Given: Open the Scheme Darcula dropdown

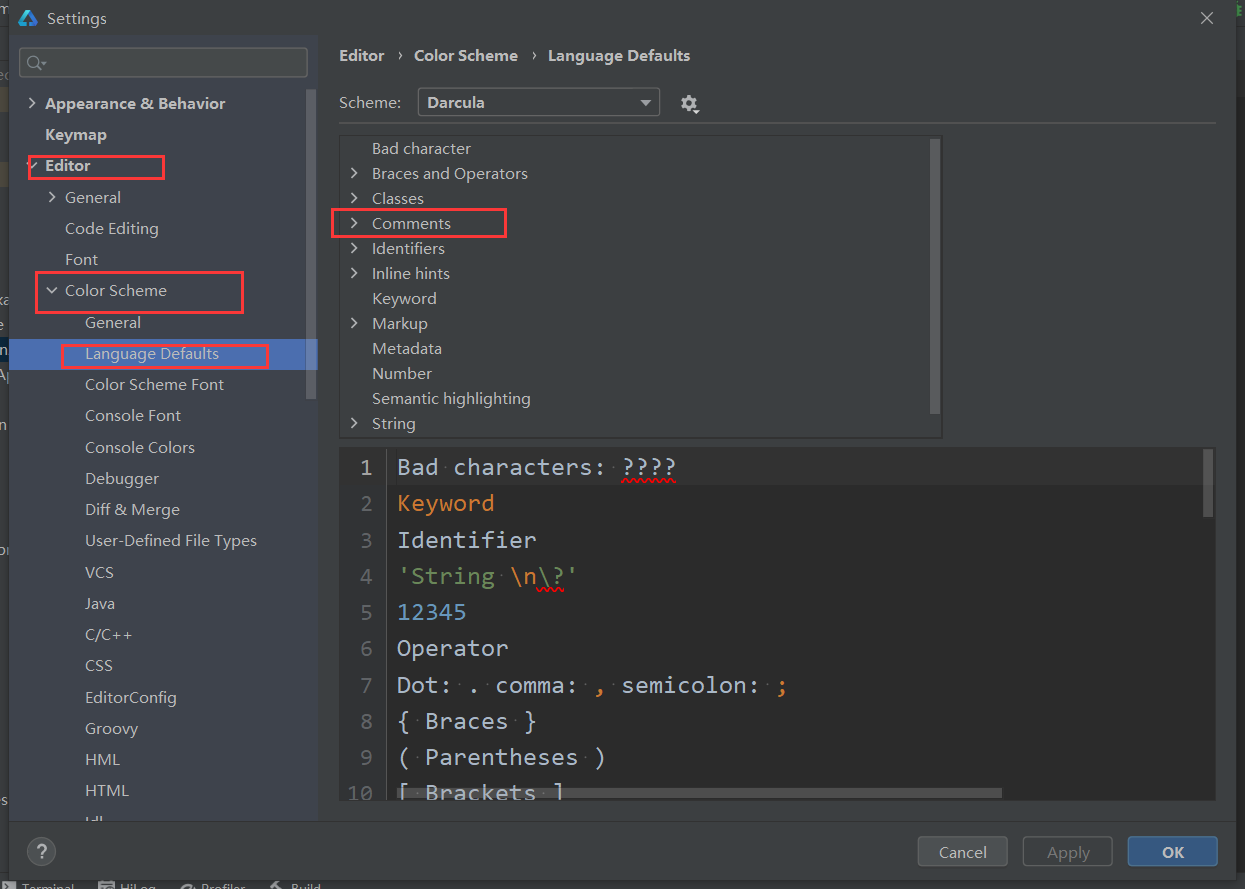Looking at the screenshot, I should pyautogui.click(x=539, y=102).
